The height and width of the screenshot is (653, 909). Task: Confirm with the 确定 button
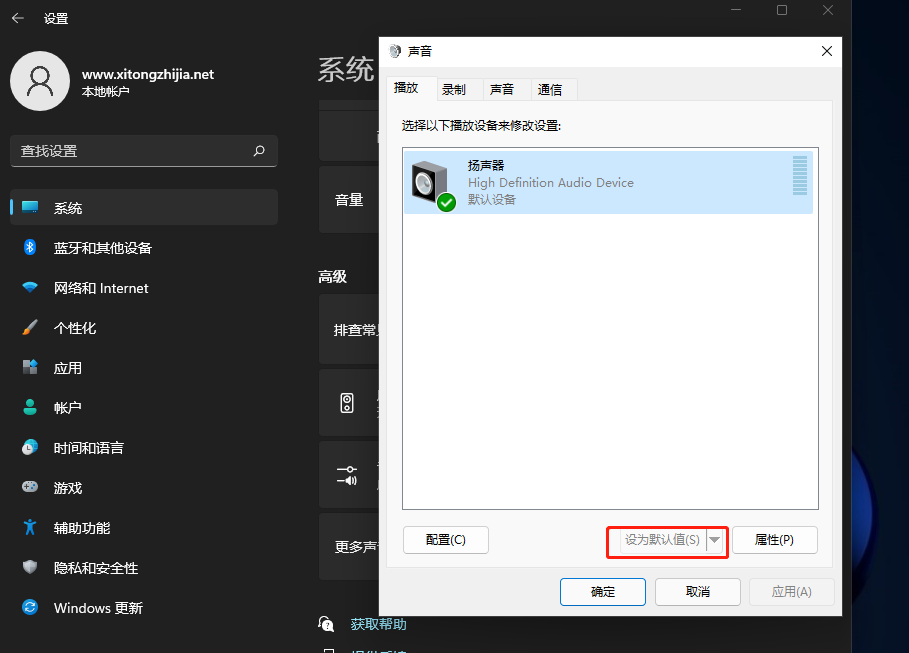603,592
